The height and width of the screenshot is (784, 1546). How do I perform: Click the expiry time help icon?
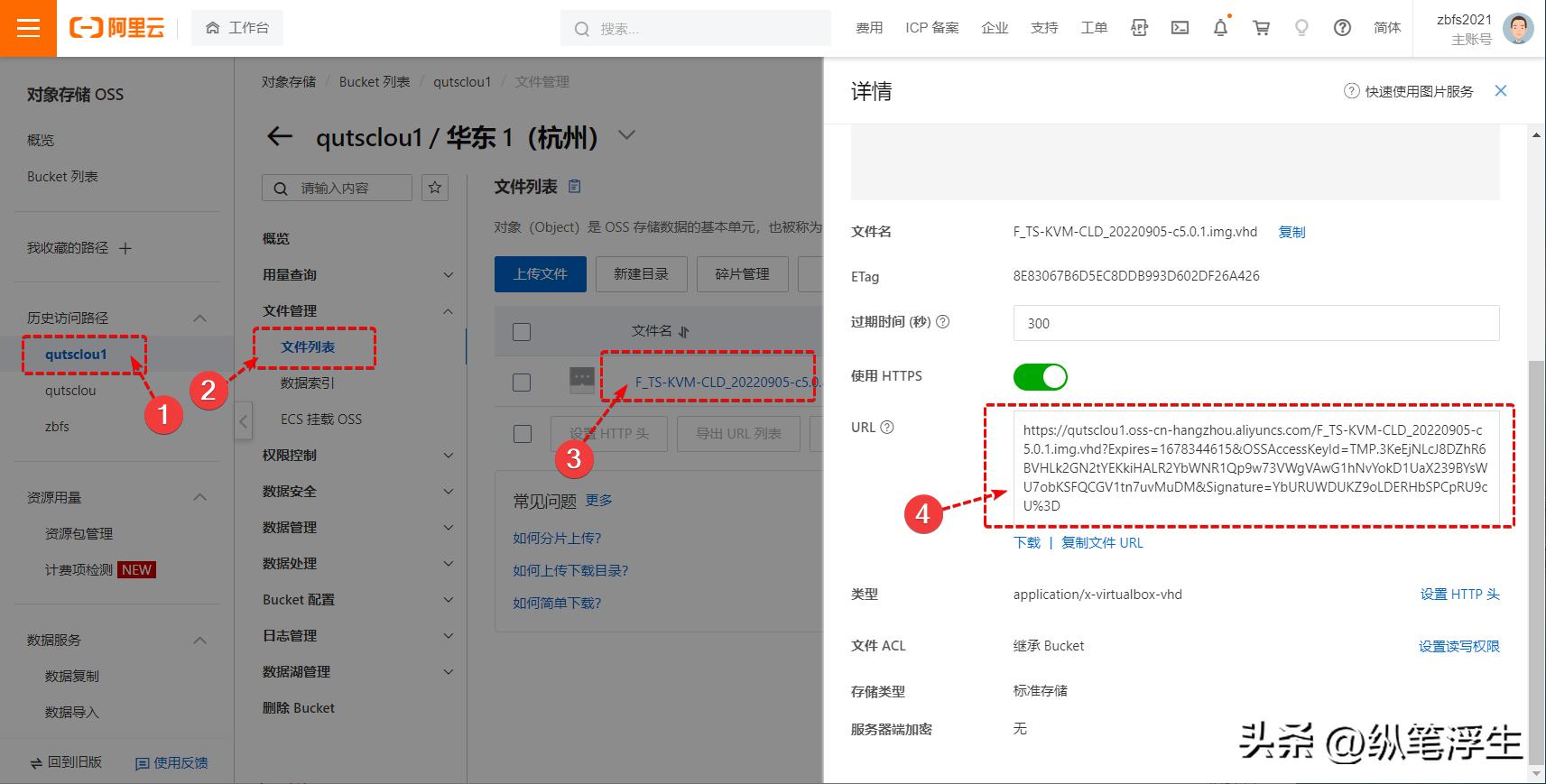tap(943, 322)
